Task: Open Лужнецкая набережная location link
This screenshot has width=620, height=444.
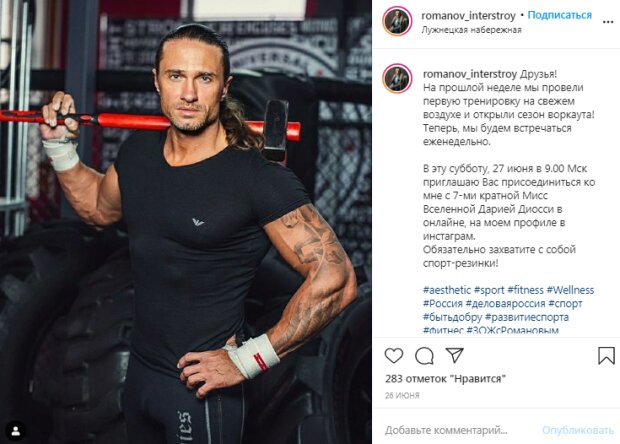Action: [471, 30]
